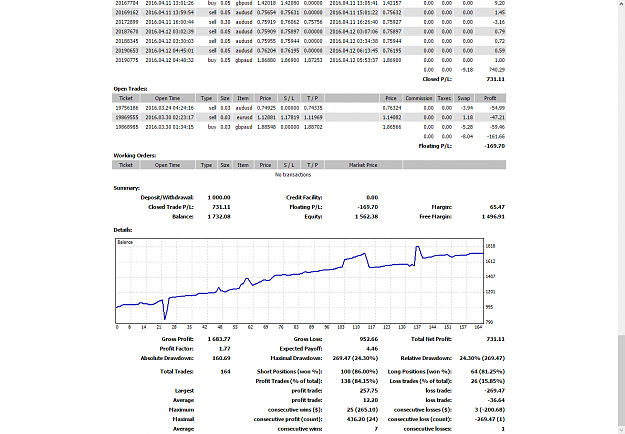Click the closed trades total 740.29
Screen dimensions: 625x434
496,70
